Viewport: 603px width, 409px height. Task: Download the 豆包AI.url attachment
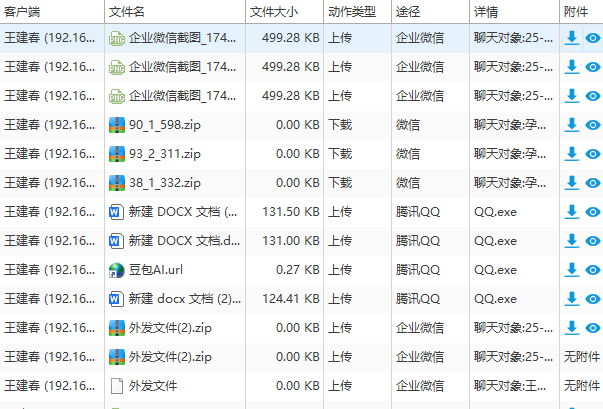coord(572,270)
